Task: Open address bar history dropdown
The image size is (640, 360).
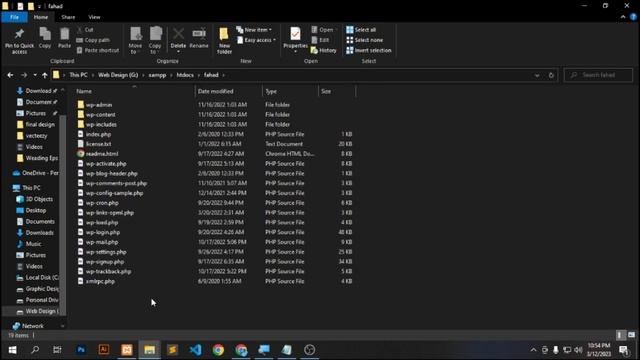Action: point(537,75)
